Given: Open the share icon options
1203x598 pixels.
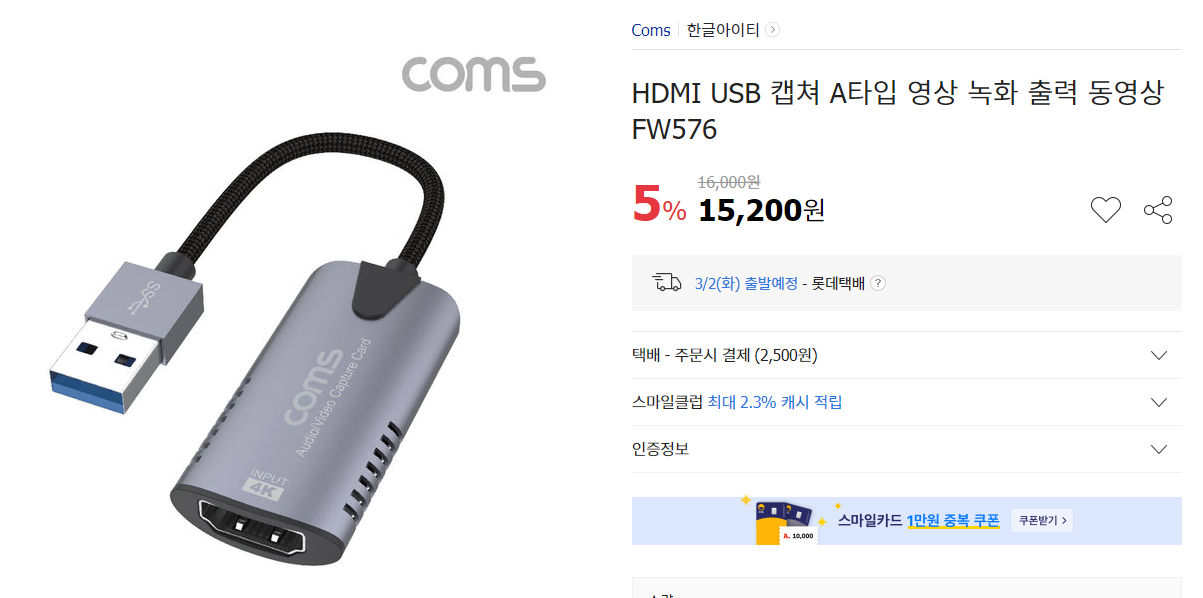Looking at the screenshot, I should [1158, 210].
